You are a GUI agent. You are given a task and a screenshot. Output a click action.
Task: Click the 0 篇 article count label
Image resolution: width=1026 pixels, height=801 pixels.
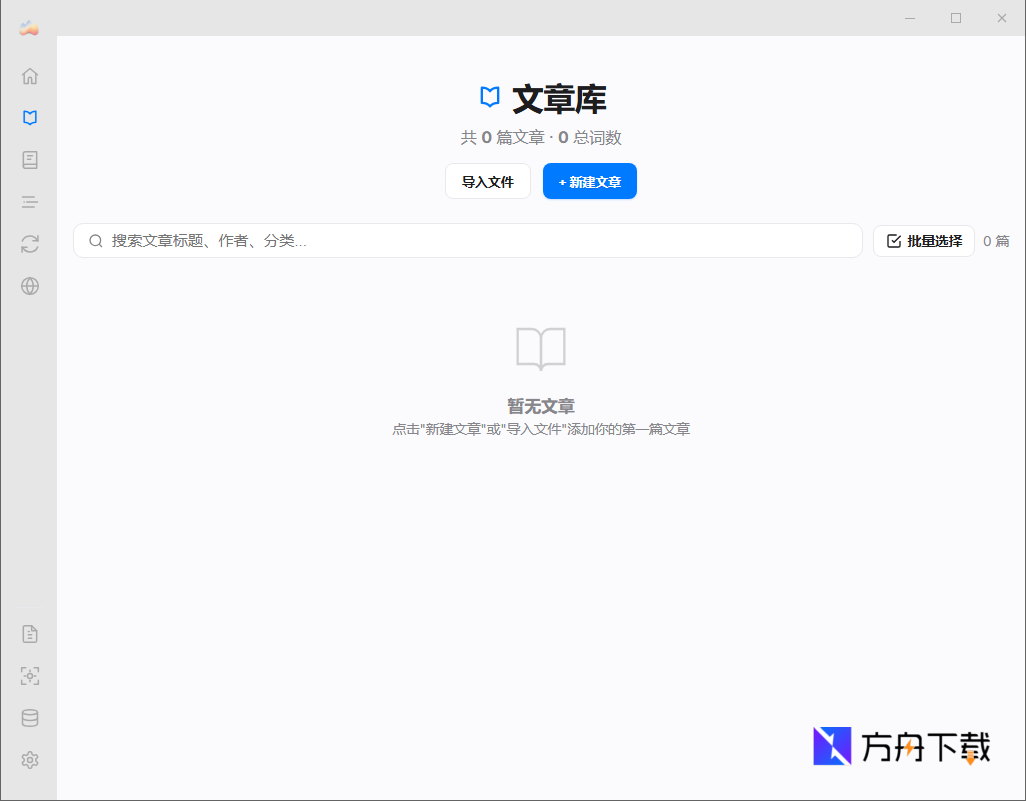tap(997, 240)
